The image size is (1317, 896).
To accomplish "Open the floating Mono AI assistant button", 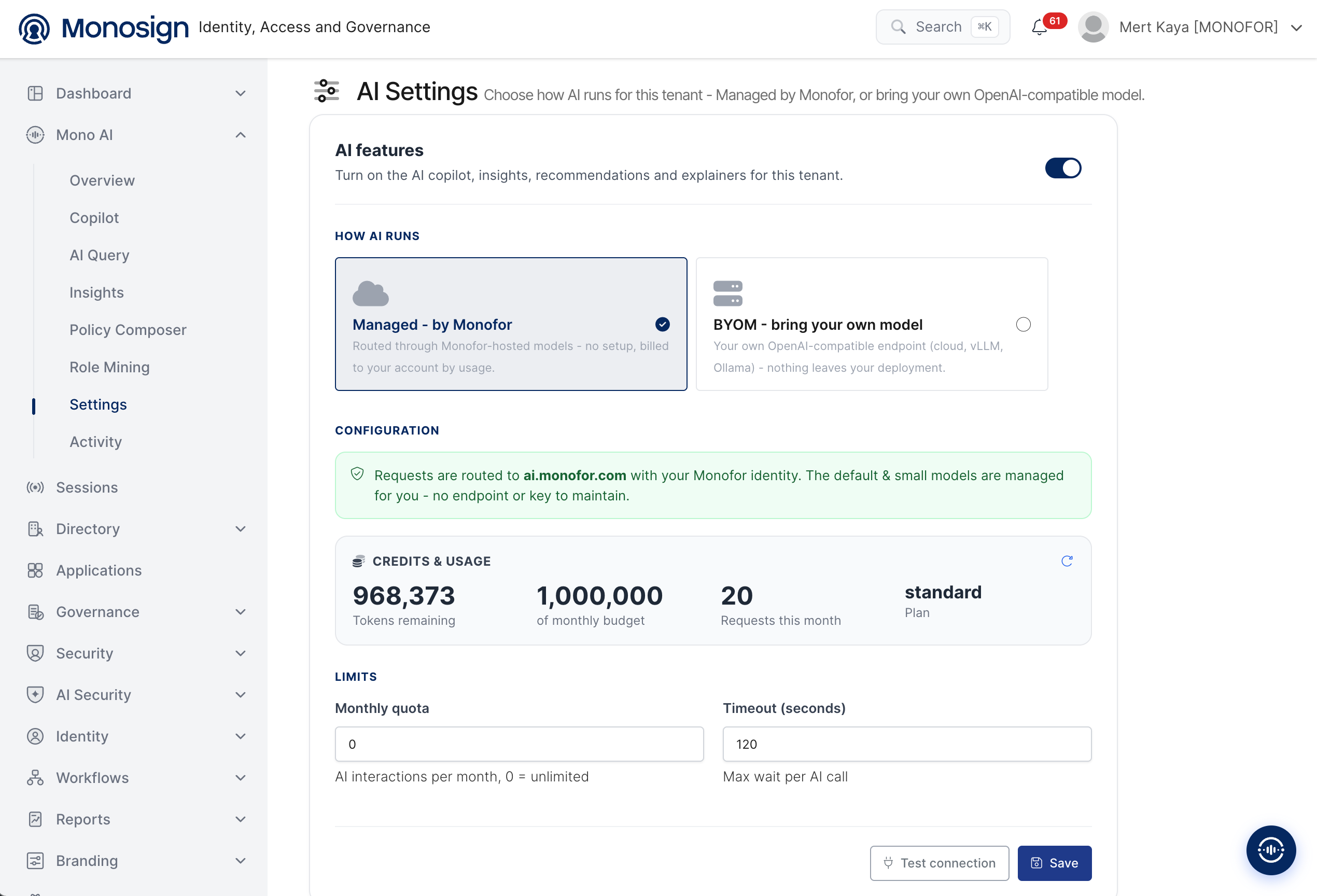I will click(x=1270, y=850).
